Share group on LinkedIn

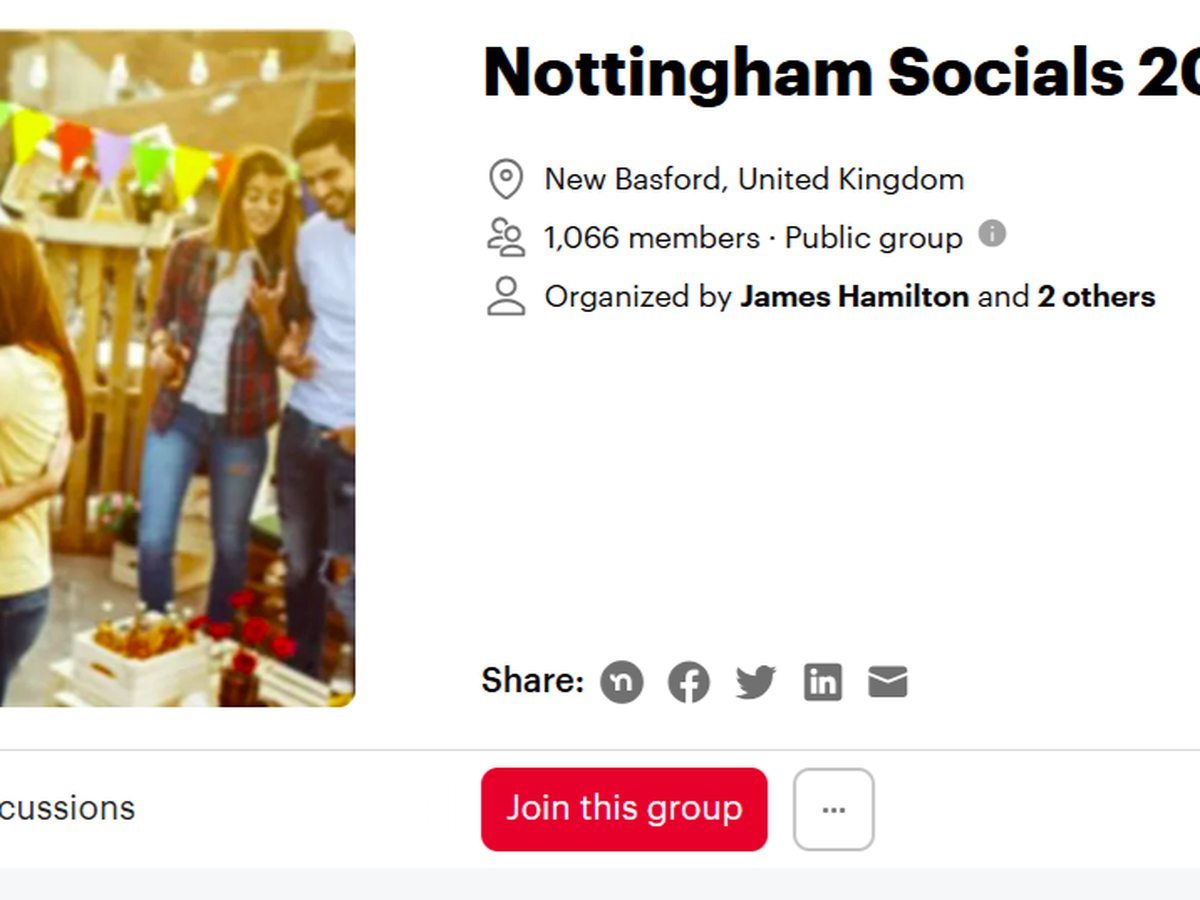(822, 683)
